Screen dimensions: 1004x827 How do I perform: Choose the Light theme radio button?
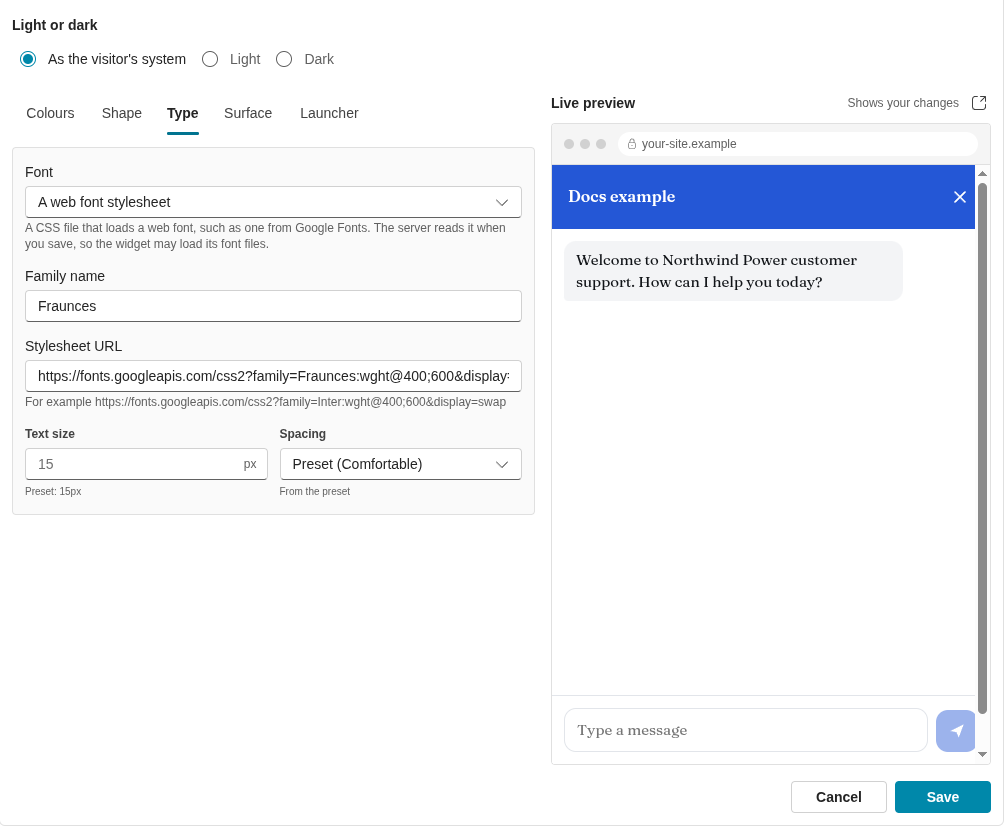pos(210,60)
